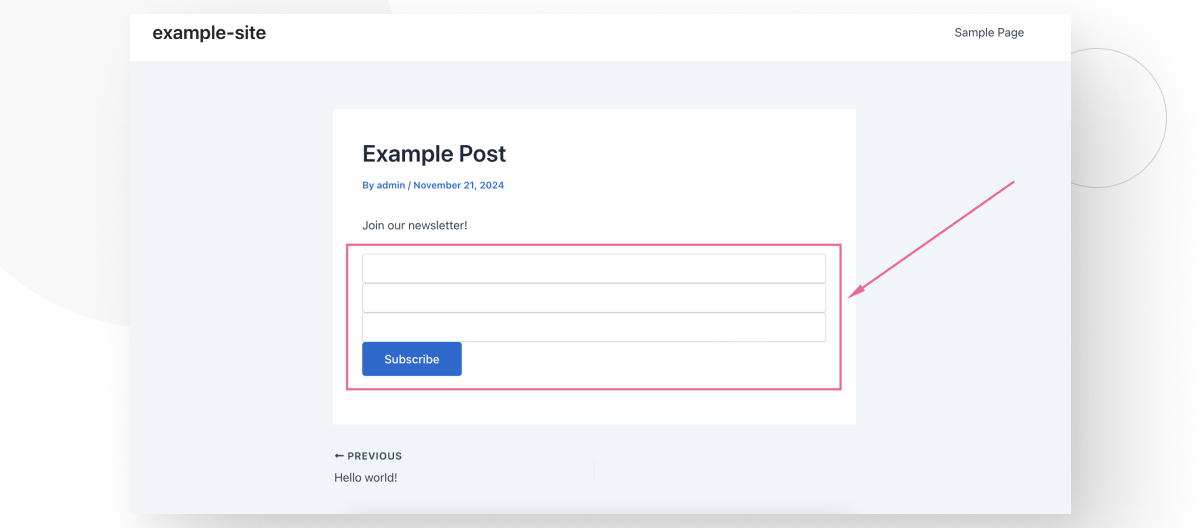This screenshot has width=1200, height=528.
Task: Click the PREVIOUS navigation label
Action: pyautogui.click(x=374, y=456)
